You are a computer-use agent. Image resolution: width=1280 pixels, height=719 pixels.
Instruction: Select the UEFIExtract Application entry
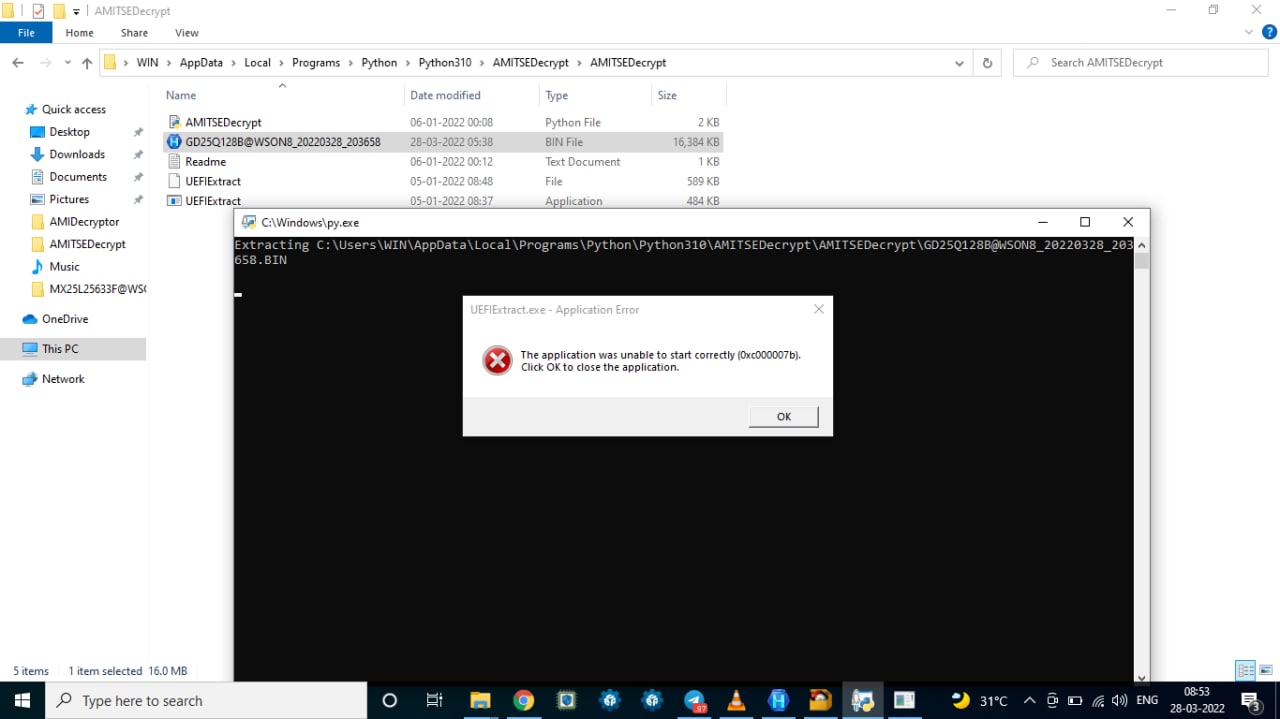[x=443, y=200]
